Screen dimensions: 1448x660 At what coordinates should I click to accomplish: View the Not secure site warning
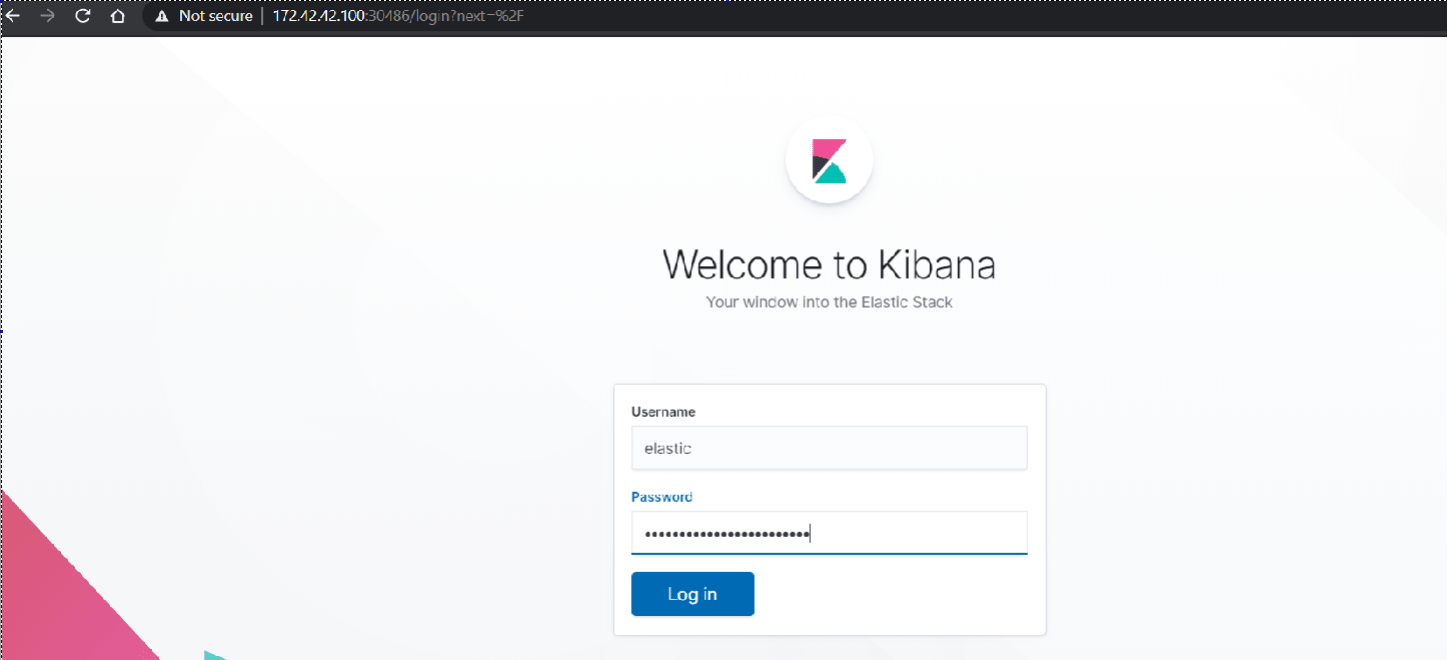(204, 16)
